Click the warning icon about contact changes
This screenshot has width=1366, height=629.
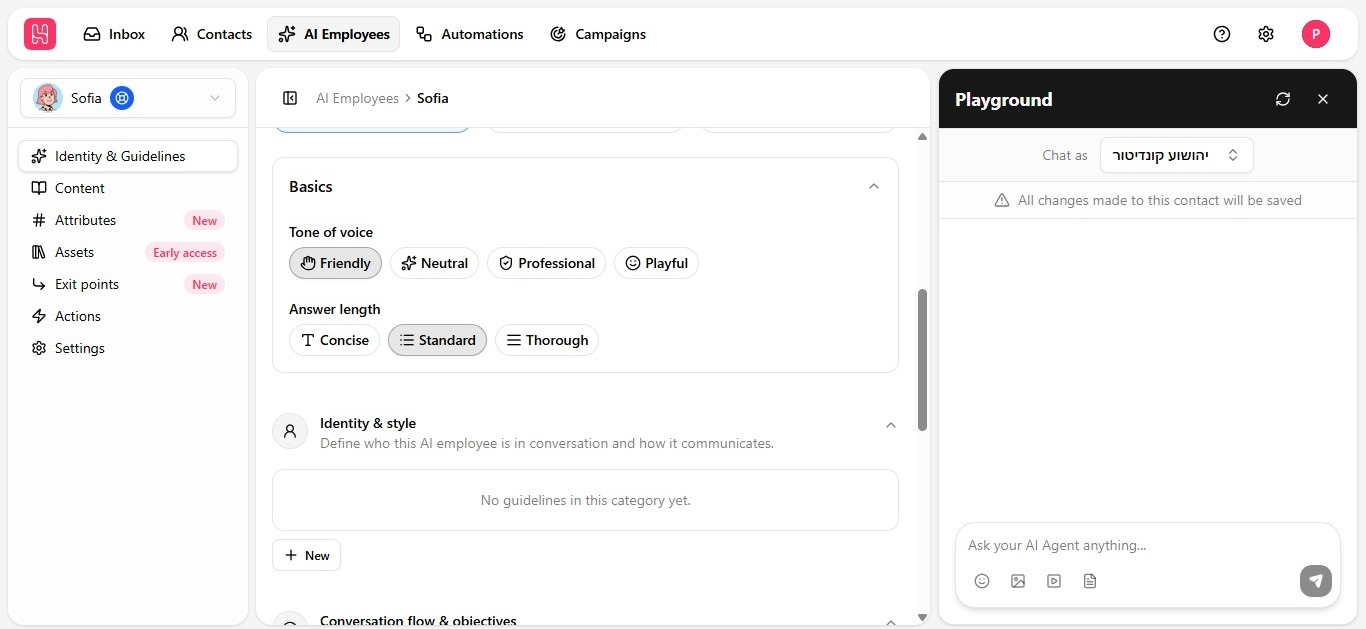(x=1002, y=200)
